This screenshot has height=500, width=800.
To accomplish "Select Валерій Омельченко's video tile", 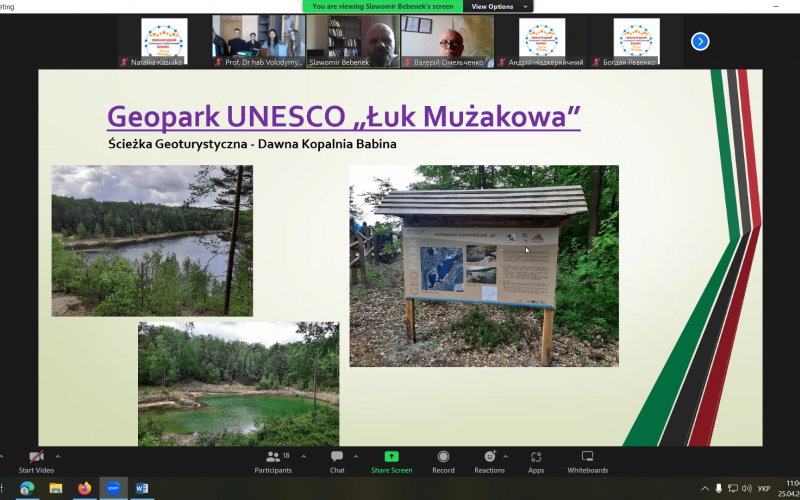I will [447, 41].
